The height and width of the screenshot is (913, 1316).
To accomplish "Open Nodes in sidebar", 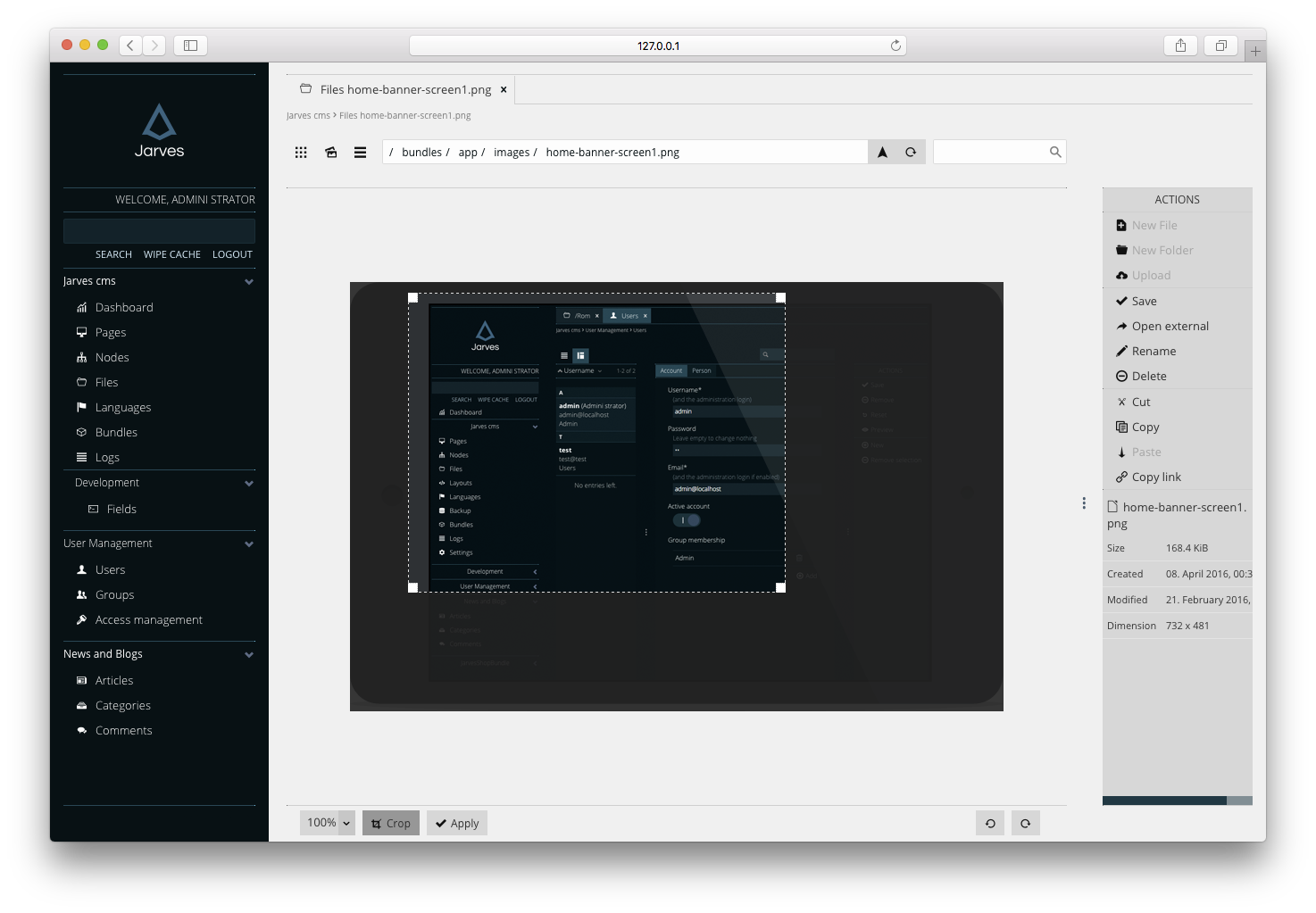I will point(112,357).
